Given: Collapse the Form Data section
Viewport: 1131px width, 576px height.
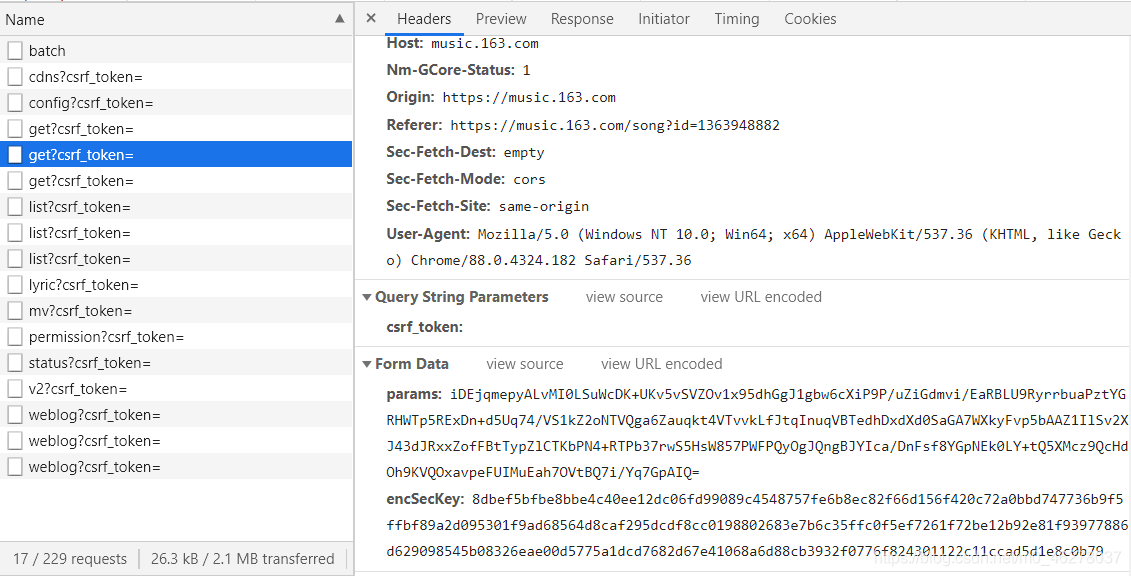Looking at the screenshot, I should click(x=367, y=364).
